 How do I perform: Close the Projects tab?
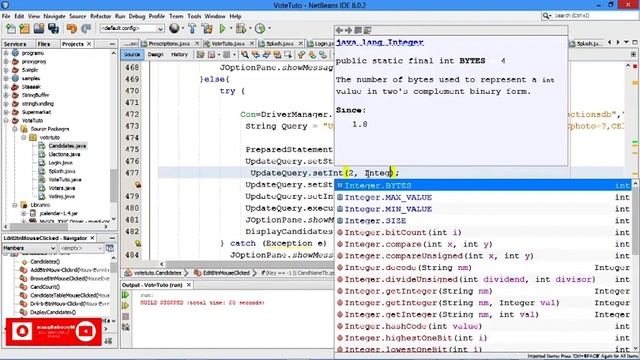pos(89,44)
